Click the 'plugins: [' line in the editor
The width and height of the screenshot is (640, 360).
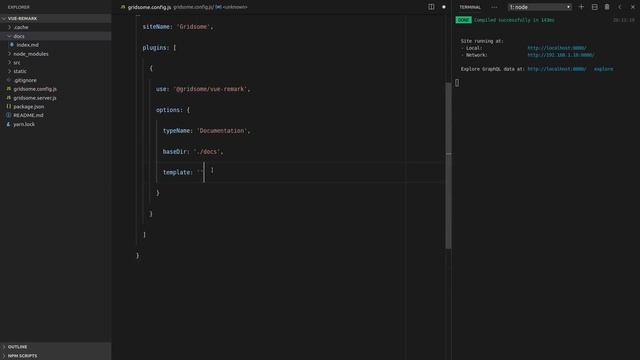pos(159,48)
